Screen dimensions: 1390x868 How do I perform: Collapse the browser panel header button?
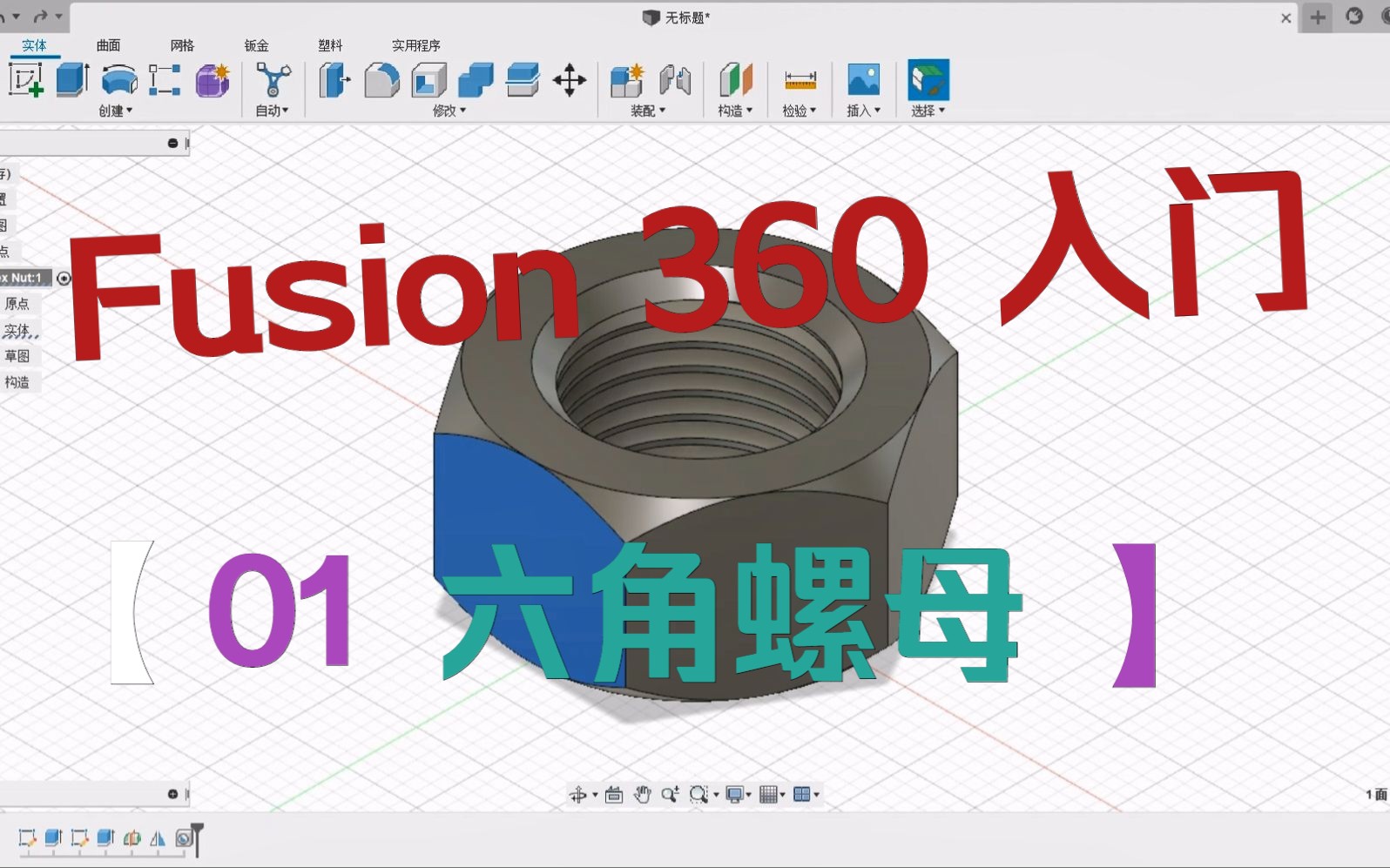pos(172,143)
